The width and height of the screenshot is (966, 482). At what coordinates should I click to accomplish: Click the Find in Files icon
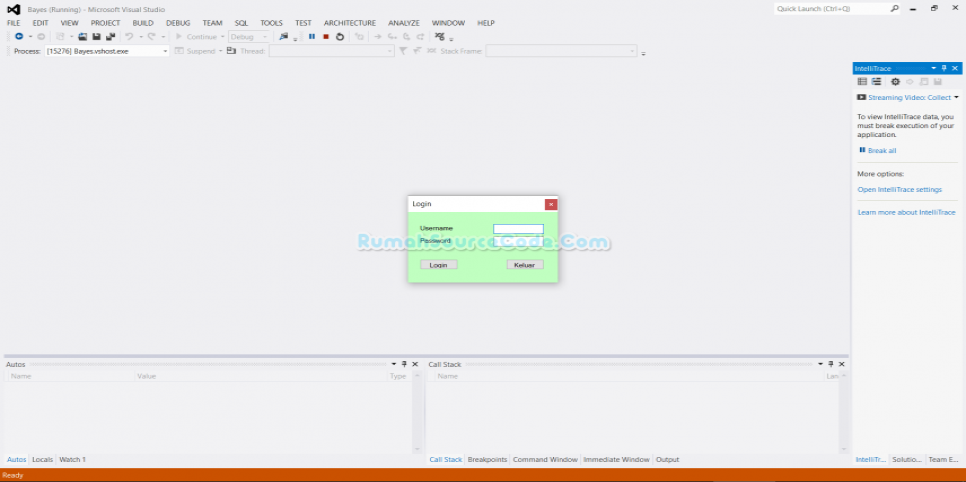(283, 36)
